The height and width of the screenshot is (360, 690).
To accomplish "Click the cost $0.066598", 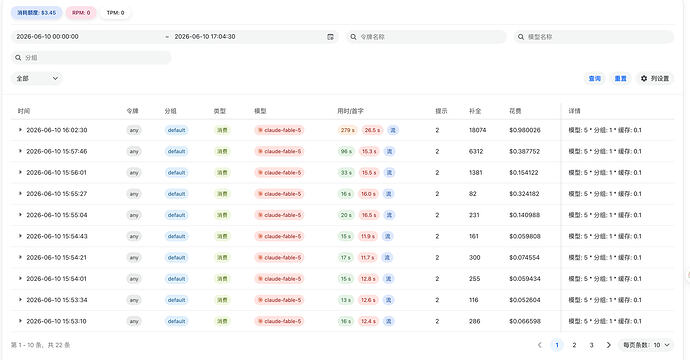I will pyautogui.click(x=525, y=321).
